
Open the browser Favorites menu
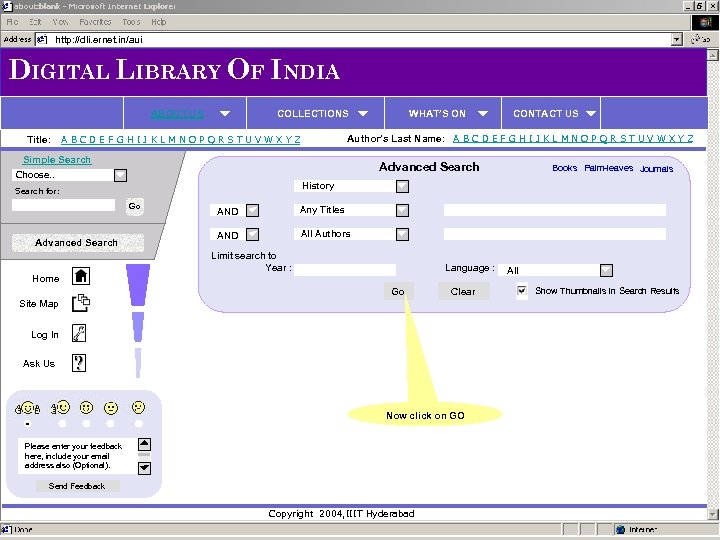pos(95,22)
